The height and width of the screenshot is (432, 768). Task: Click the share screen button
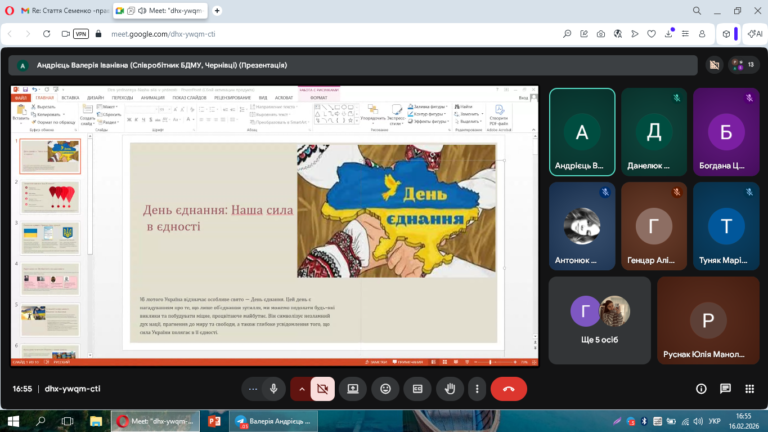353,388
